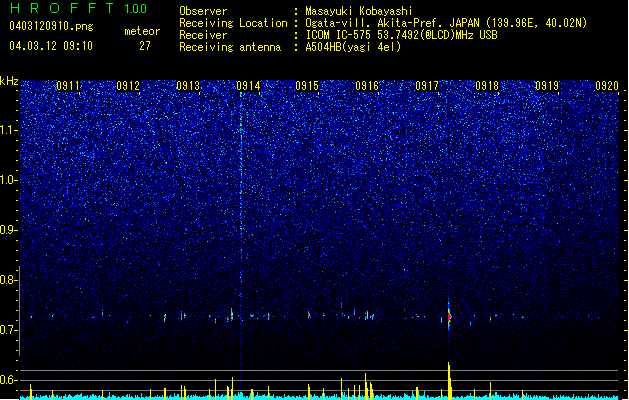Screen dimensions: 629x400
Task: Click the 1.0 kHz frequency axis label
Action: click(8, 180)
